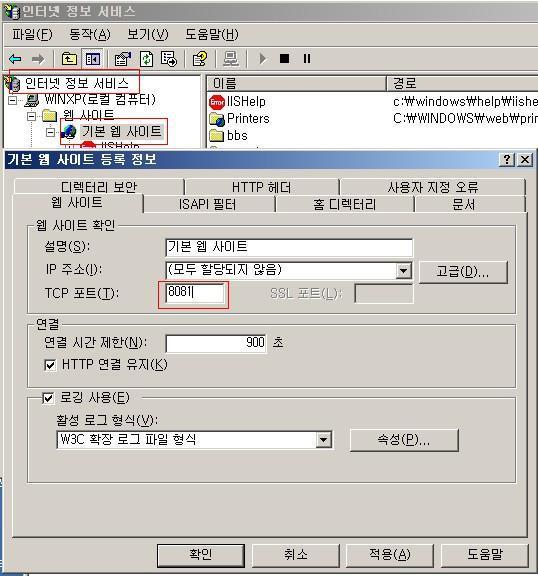This screenshot has height=576, width=538.
Task: Stop the site with the stop icon
Action: (x=284, y=58)
